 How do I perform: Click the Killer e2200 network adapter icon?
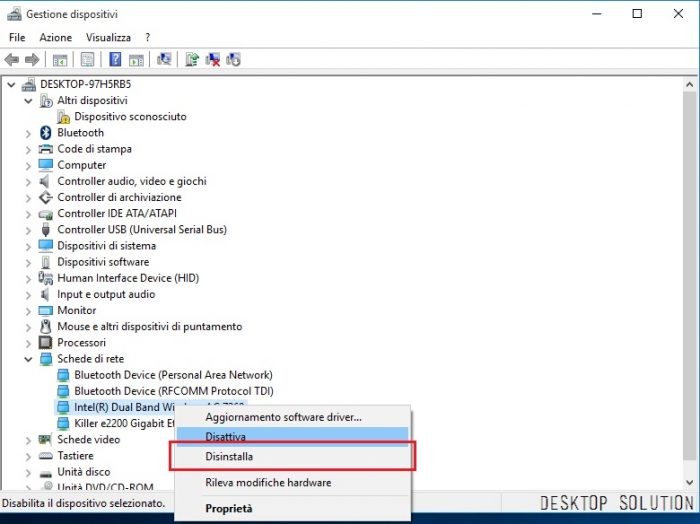point(63,423)
